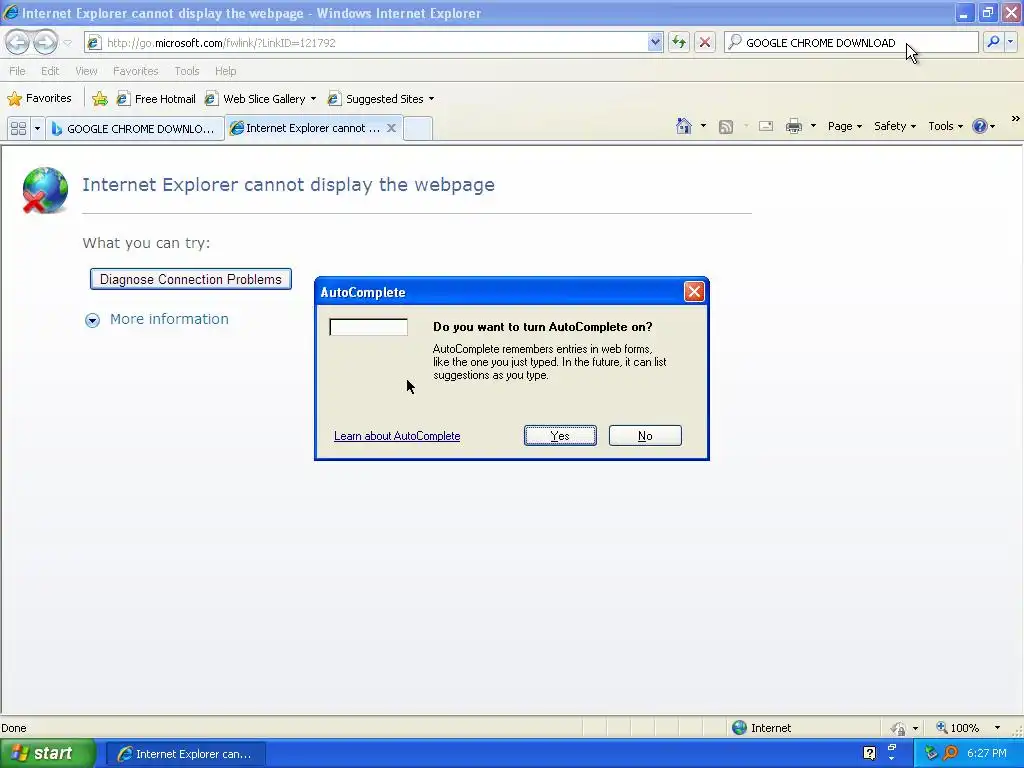Click the command bar overflow chevron

[x=1016, y=119]
